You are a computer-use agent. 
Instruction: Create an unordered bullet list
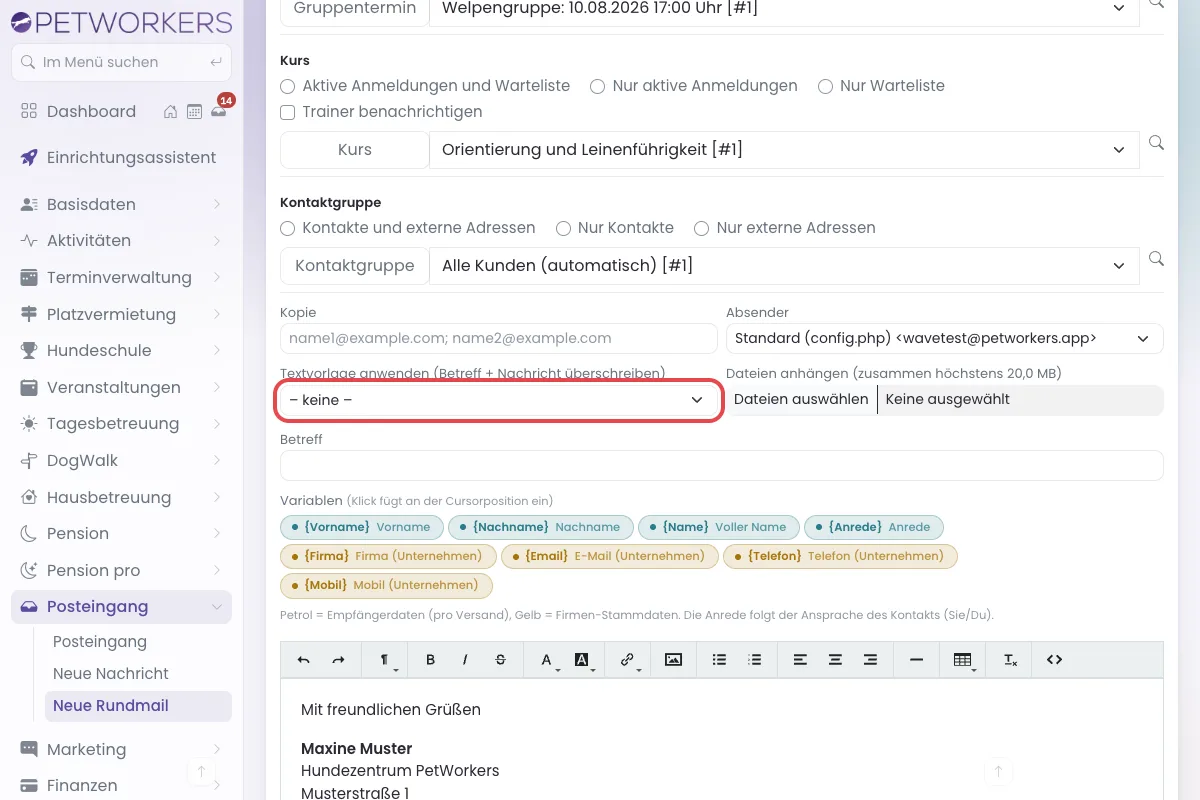click(719, 660)
